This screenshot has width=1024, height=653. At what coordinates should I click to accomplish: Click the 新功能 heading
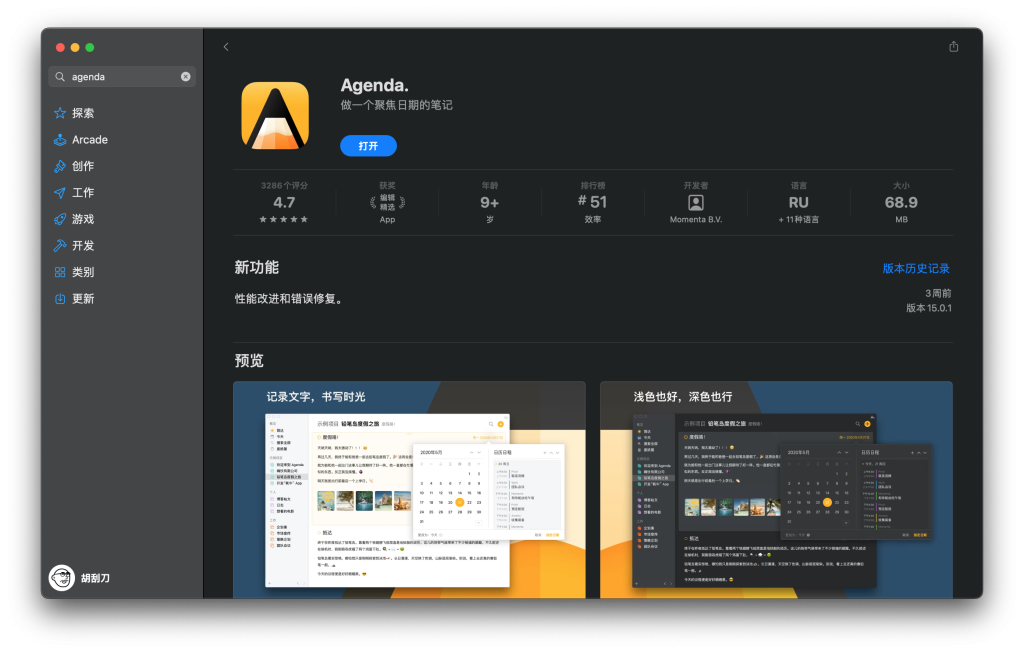[x=257, y=268]
